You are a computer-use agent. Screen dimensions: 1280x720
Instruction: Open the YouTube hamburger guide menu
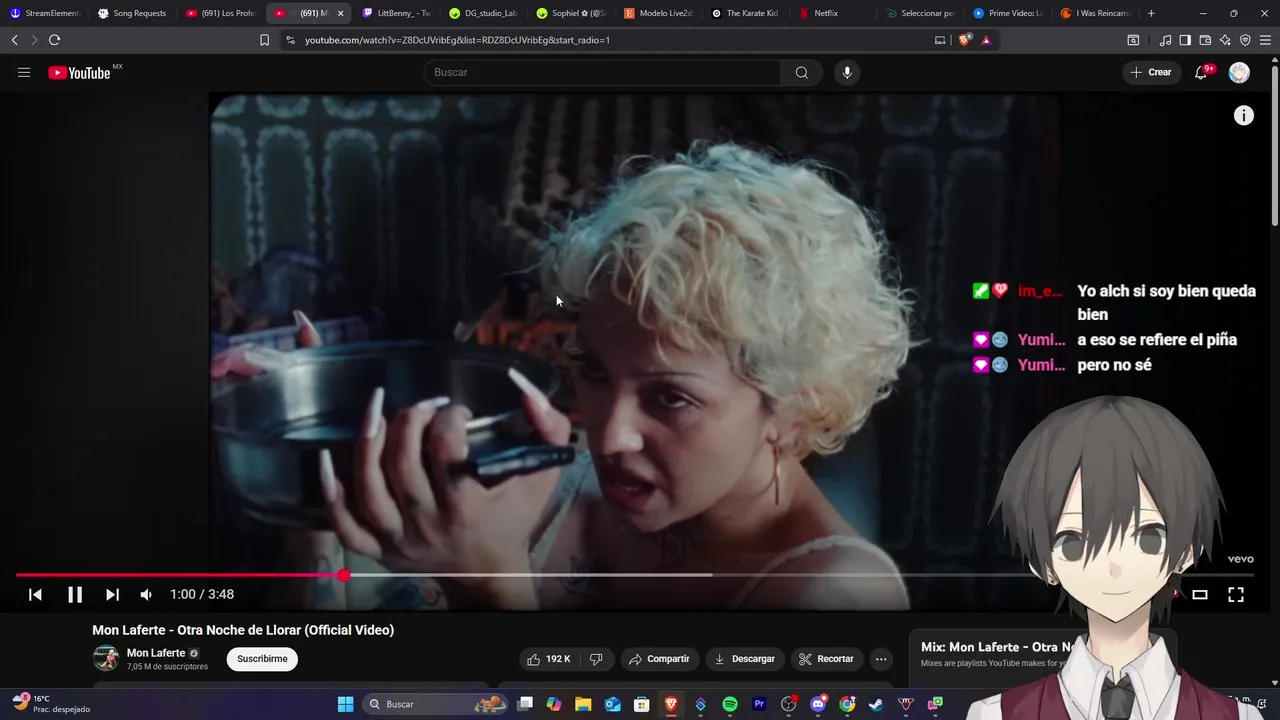(x=24, y=72)
